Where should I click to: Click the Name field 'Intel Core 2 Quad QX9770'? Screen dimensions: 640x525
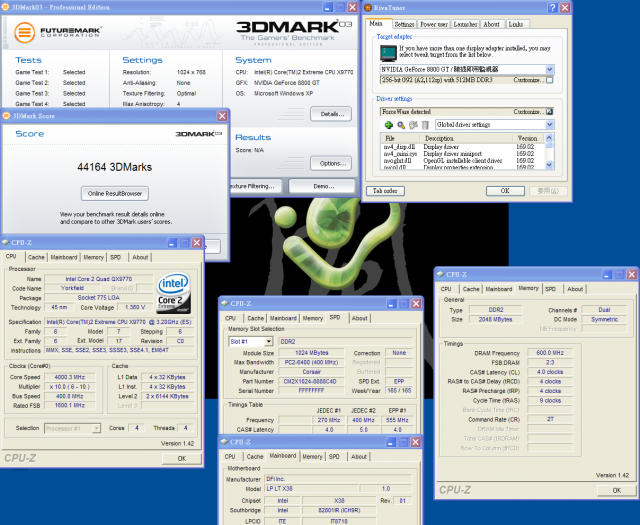click(99, 279)
